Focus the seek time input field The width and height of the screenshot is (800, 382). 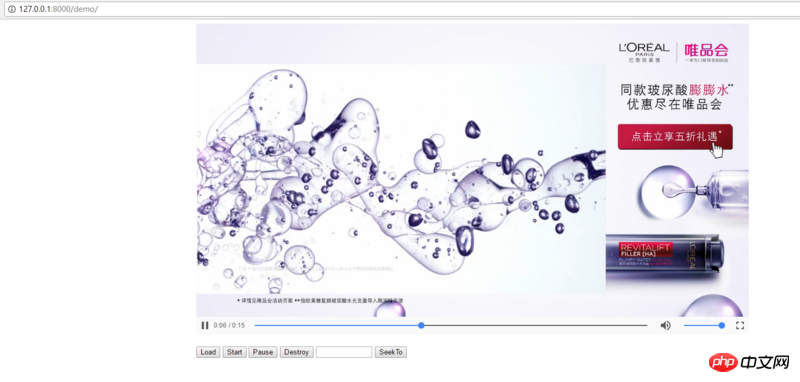coord(344,352)
